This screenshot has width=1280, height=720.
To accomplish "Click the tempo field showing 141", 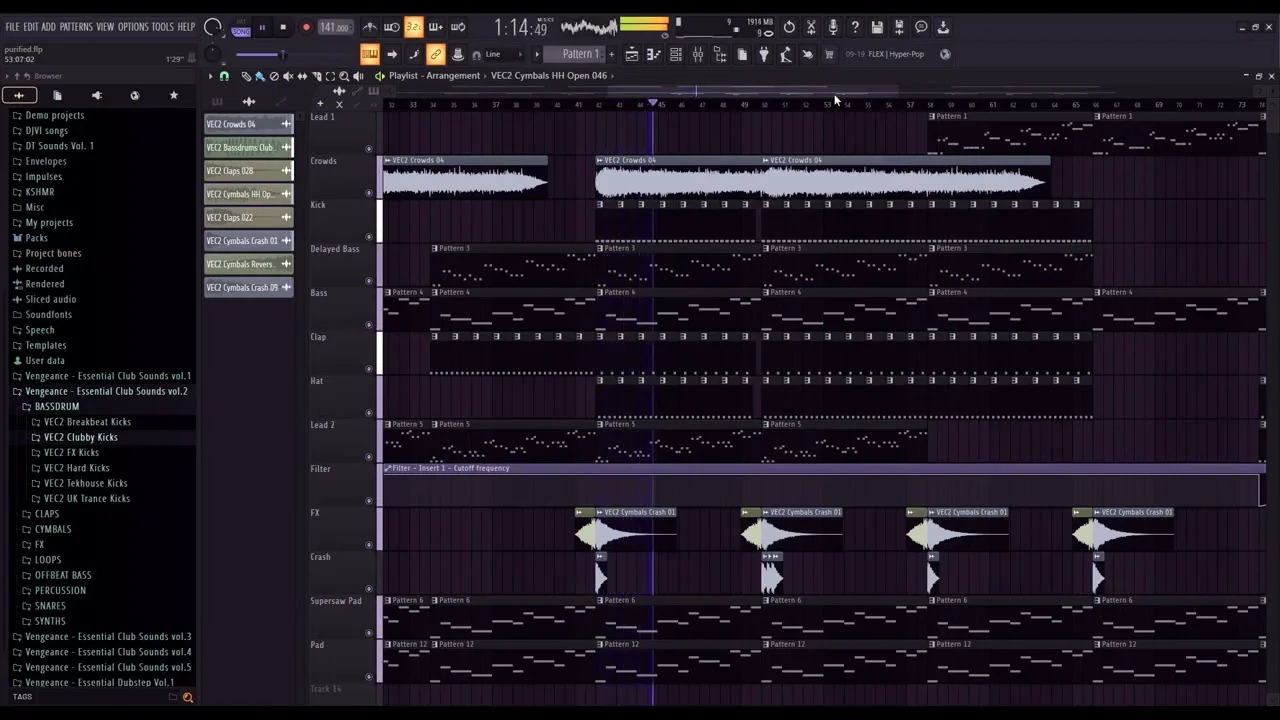I will 334,27.
